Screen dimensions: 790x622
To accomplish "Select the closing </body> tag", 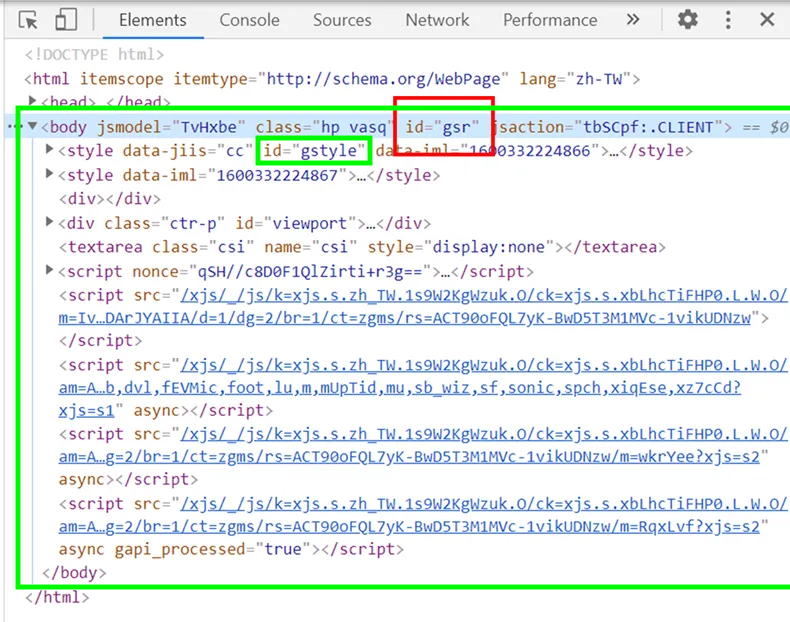I will [74, 573].
